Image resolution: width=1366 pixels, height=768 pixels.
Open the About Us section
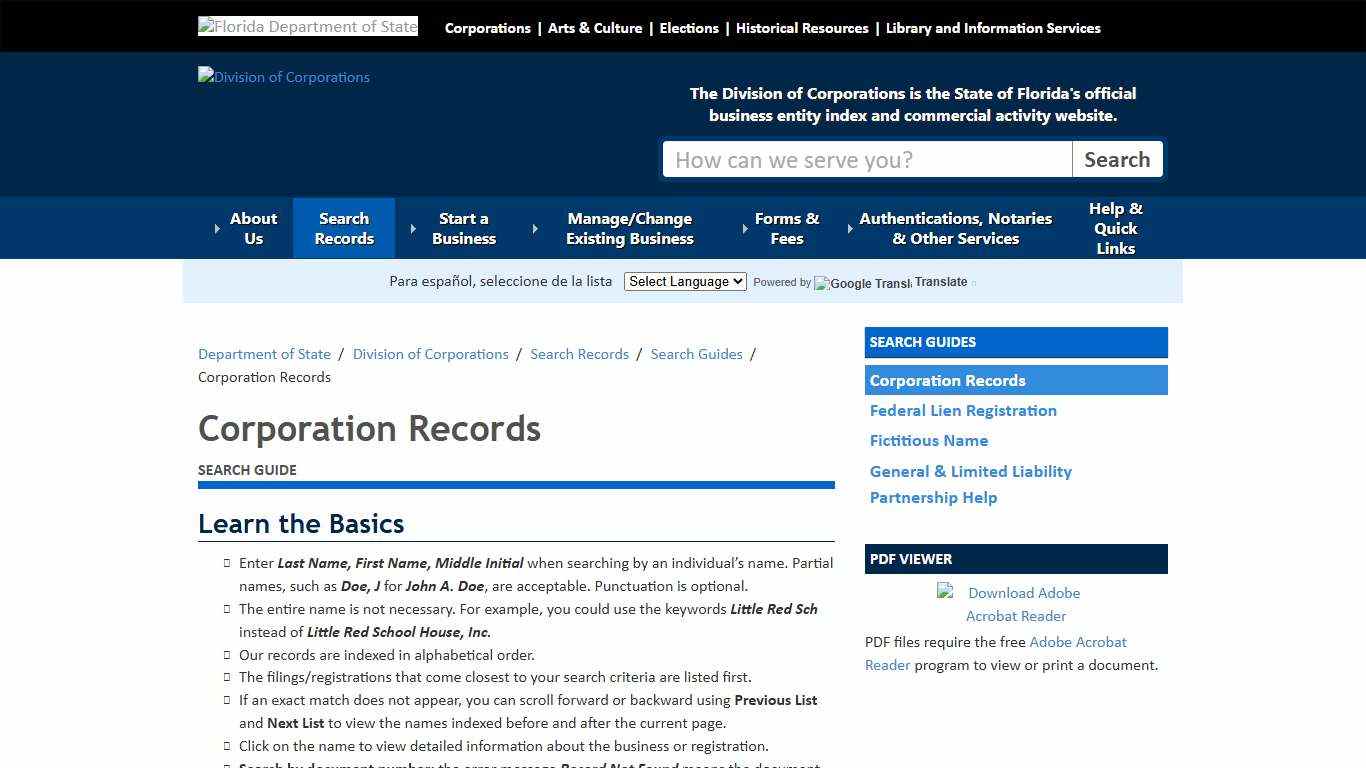click(253, 228)
